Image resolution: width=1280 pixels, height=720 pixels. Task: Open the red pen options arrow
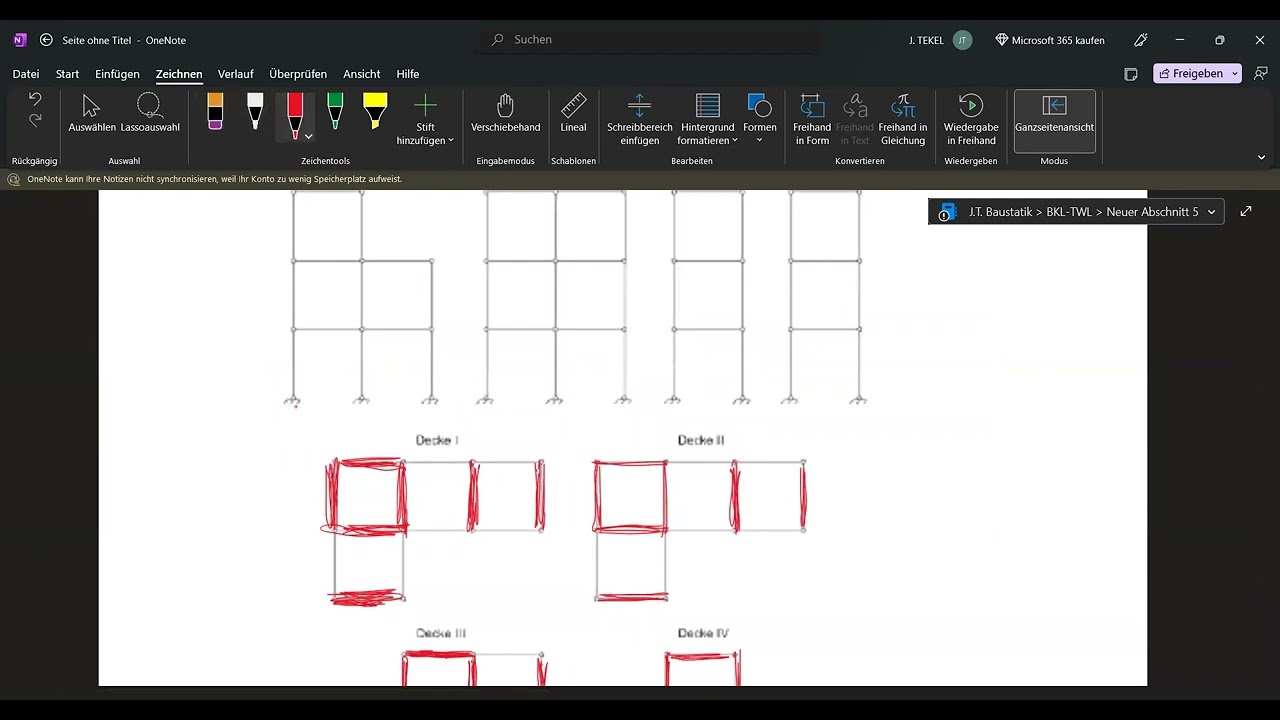pos(309,136)
